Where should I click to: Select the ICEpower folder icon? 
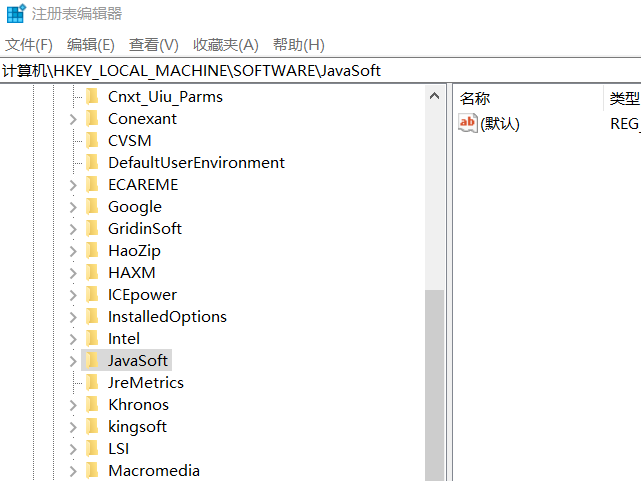click(x=92, y=295)
